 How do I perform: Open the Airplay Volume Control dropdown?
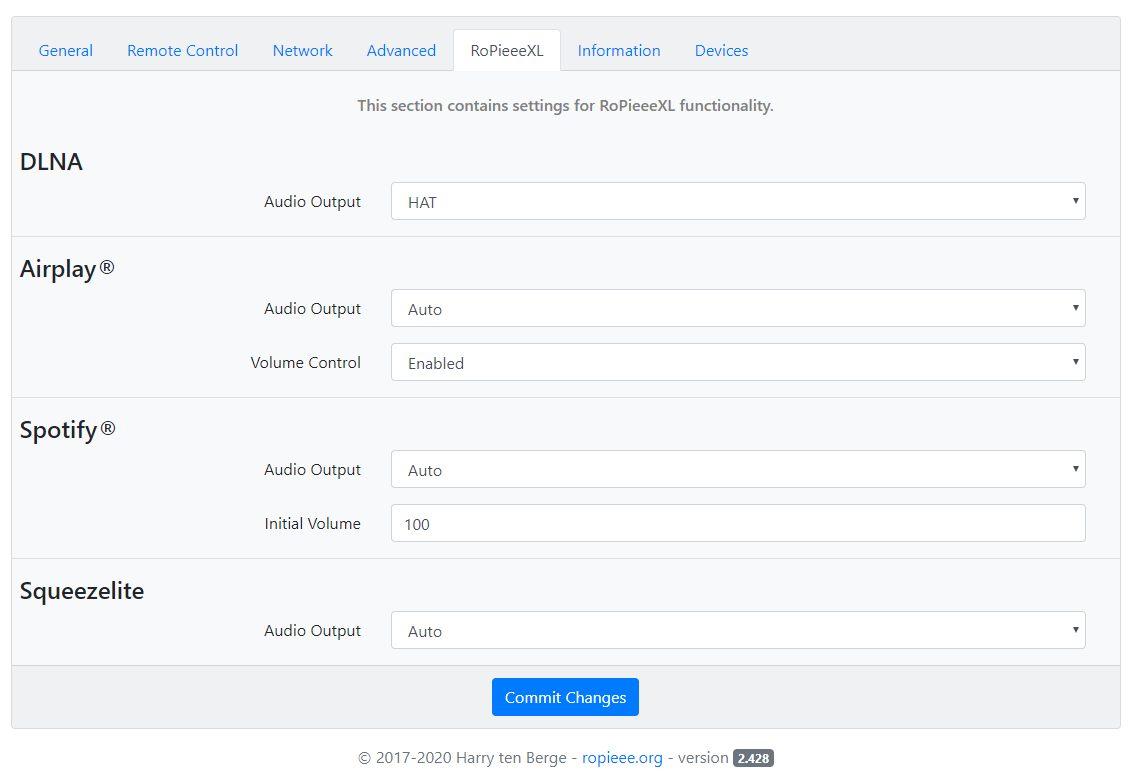pyautogui.click(x=737, y=363)
